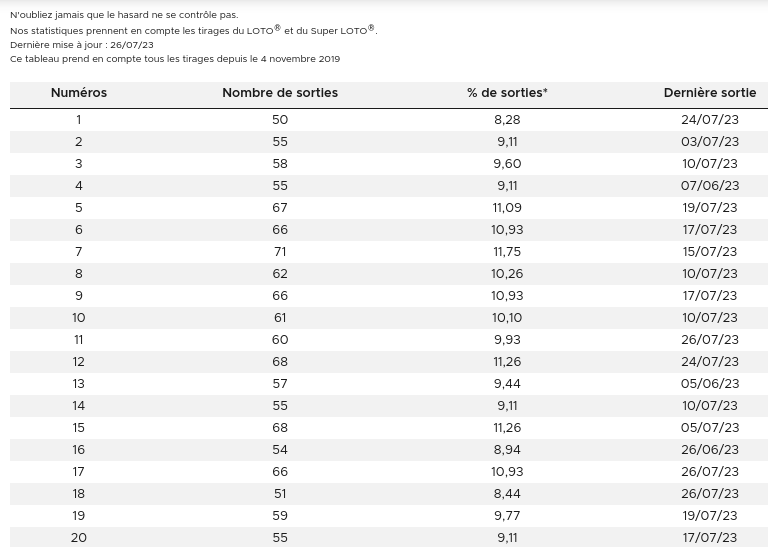The image size is (768, 547).
Task: Select the 05/06/23 last draw date
Action: 709,384
